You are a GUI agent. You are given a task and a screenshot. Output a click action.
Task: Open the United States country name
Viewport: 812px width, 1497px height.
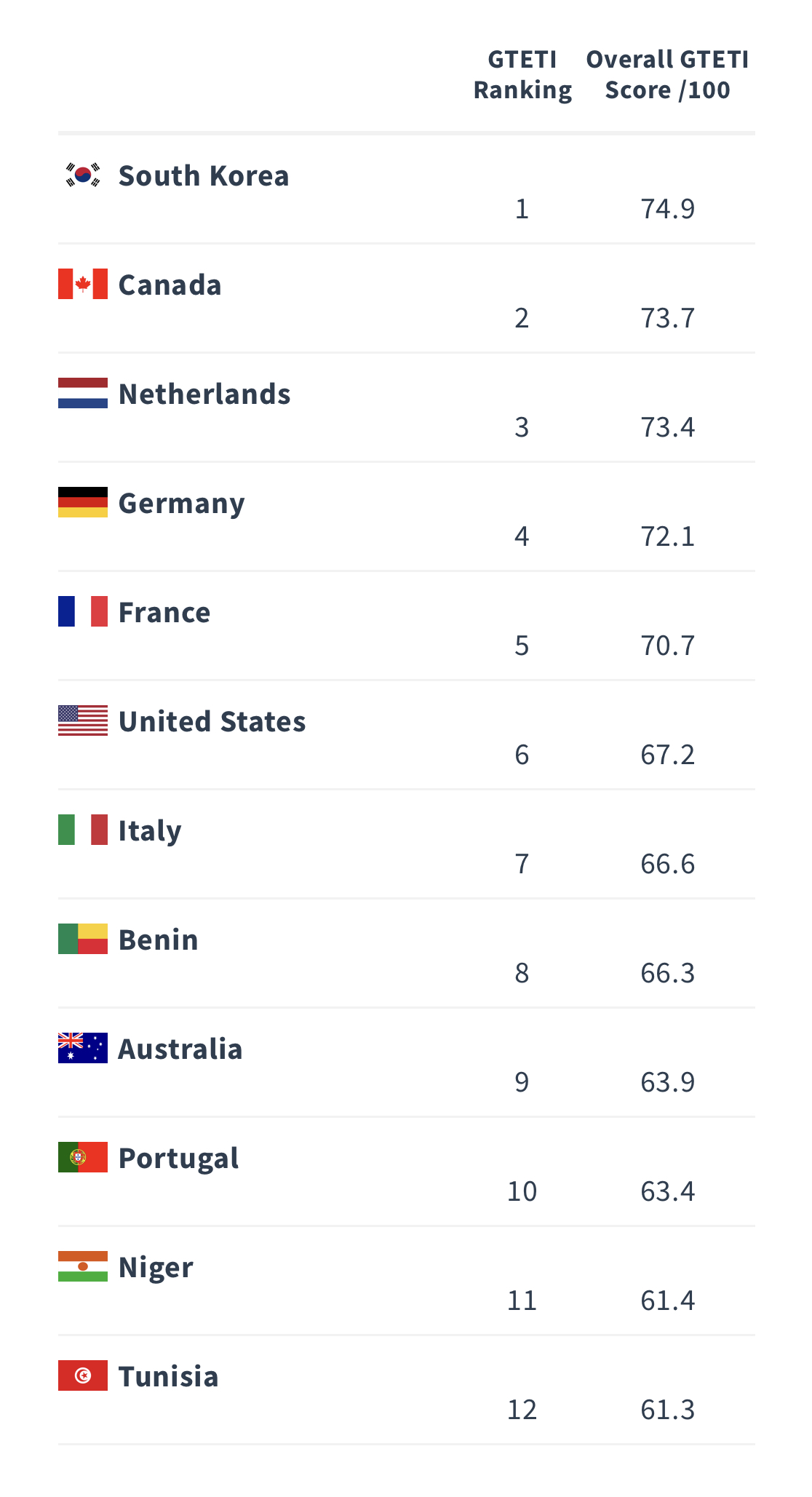click(212, 722)
